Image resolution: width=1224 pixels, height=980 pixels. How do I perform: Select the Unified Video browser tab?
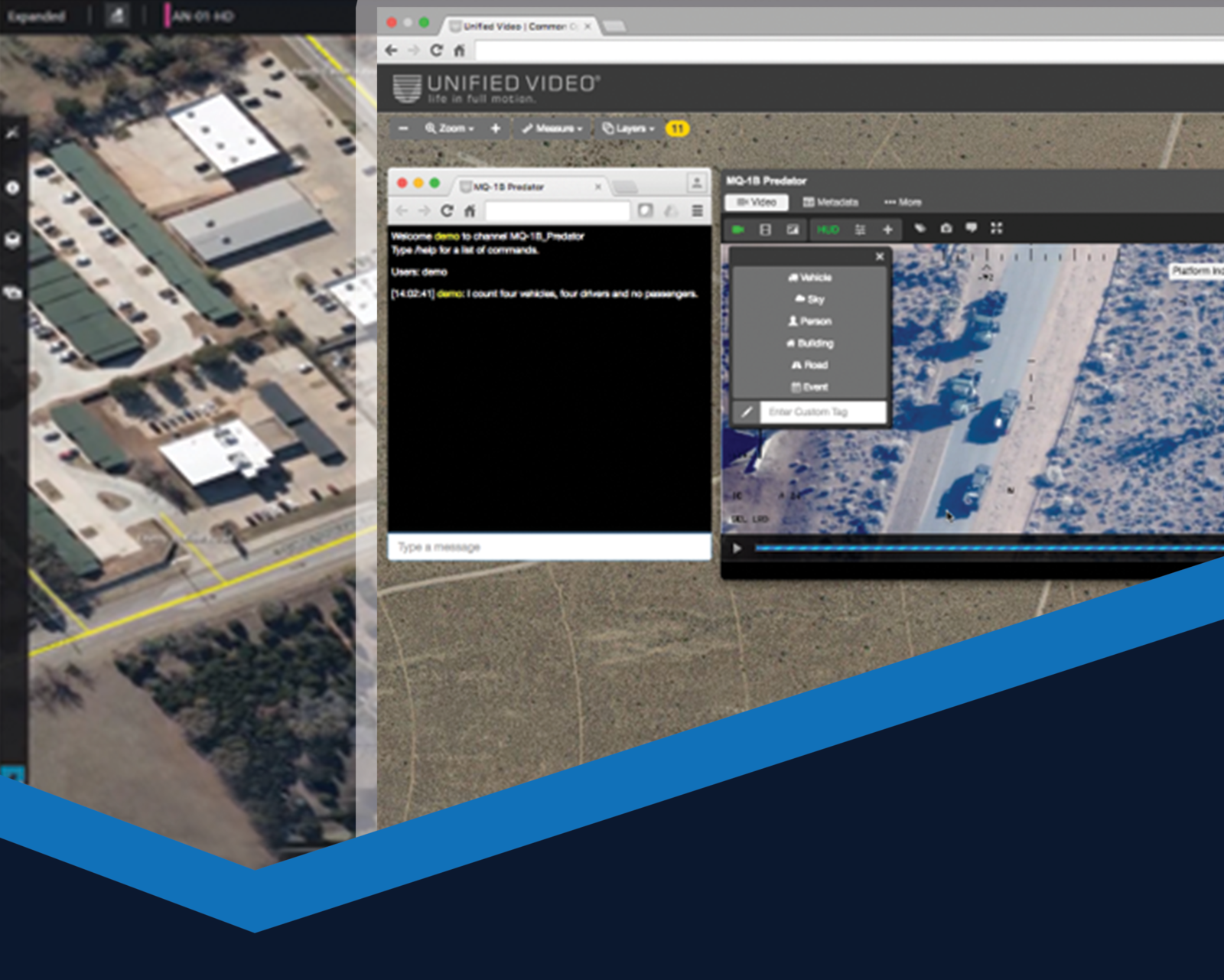519,26
